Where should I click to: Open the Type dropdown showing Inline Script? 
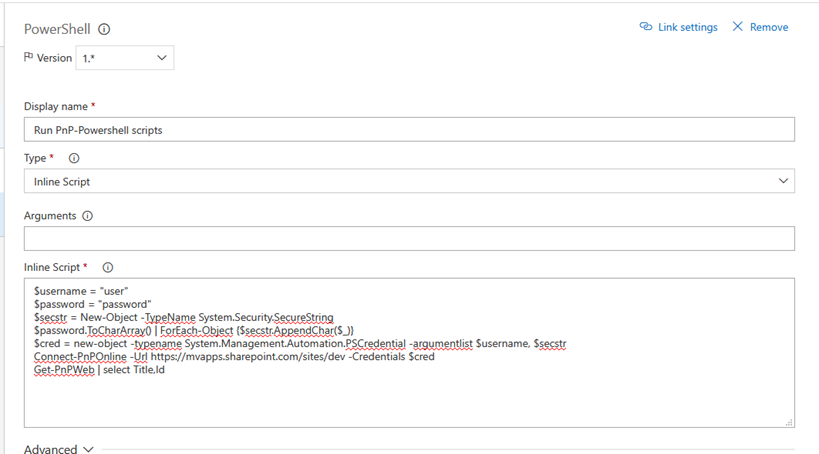[x=408, y=181]
